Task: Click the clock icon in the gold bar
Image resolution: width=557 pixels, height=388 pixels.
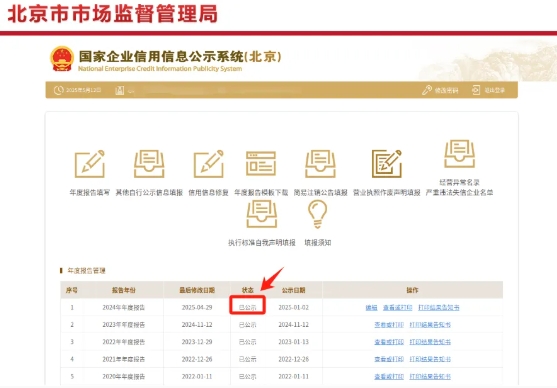Action: 59,90
